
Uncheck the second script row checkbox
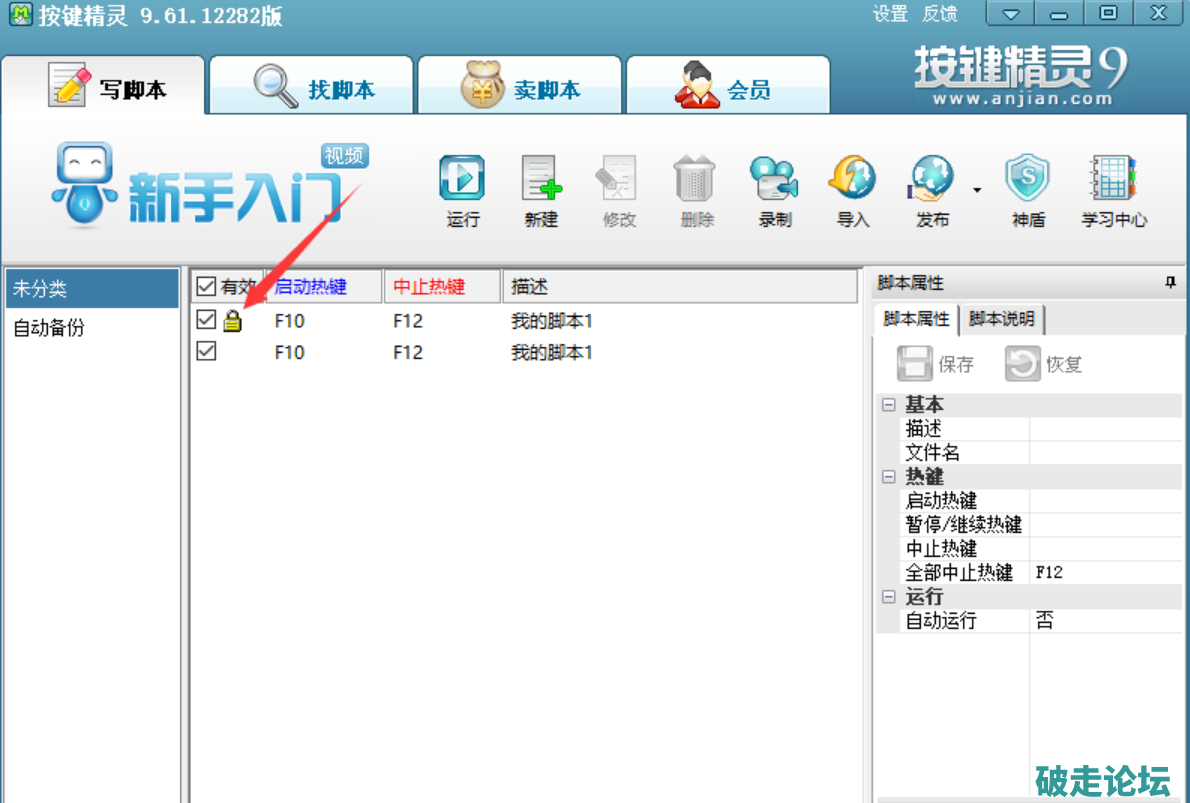pyautogui.click(x=206, y=351)
